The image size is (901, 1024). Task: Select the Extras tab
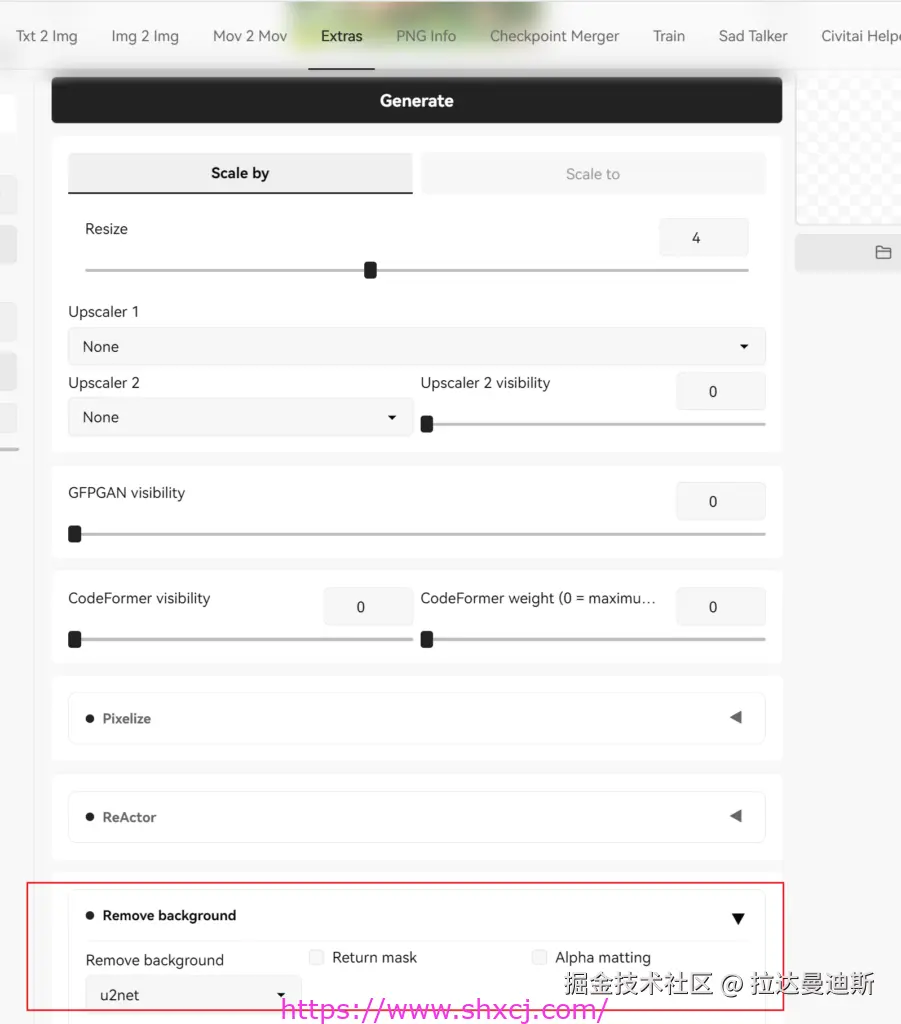click(x=341, y=36)
